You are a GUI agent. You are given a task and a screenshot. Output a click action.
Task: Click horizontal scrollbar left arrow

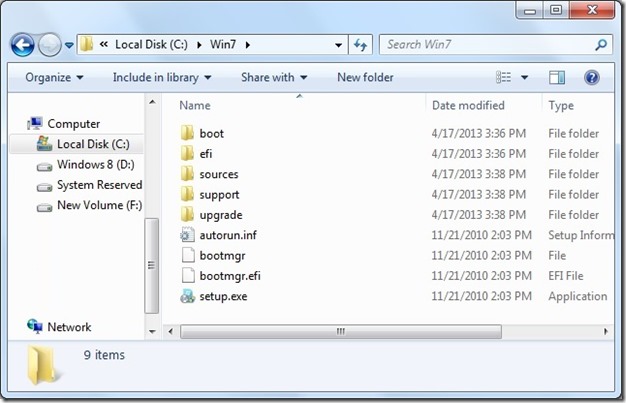[171, 332]
